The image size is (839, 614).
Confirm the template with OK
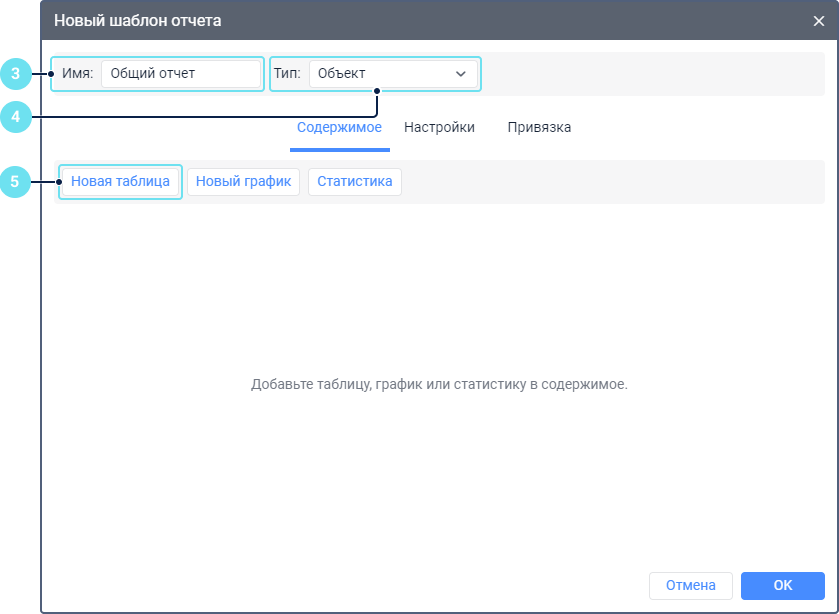point(782,585)
